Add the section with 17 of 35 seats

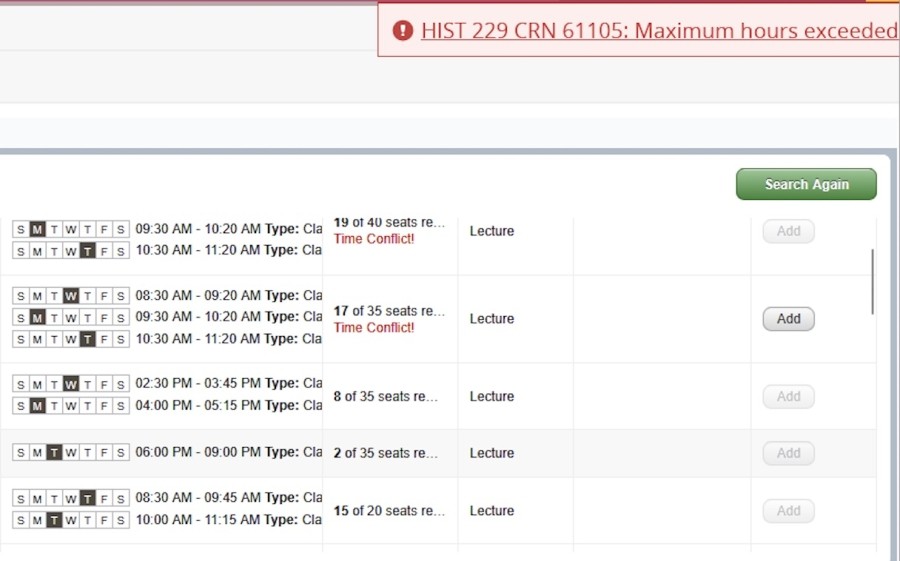(788, 319)
